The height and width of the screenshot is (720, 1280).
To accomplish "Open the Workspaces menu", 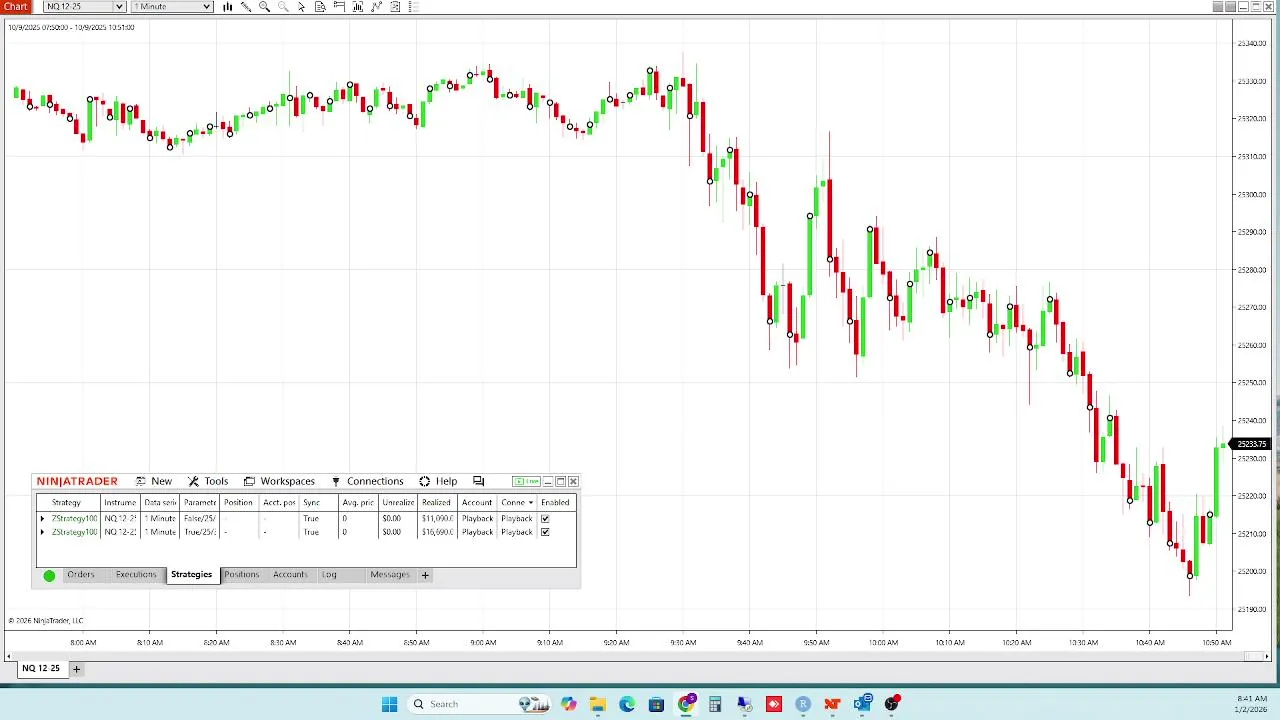I will pos(279,481).
